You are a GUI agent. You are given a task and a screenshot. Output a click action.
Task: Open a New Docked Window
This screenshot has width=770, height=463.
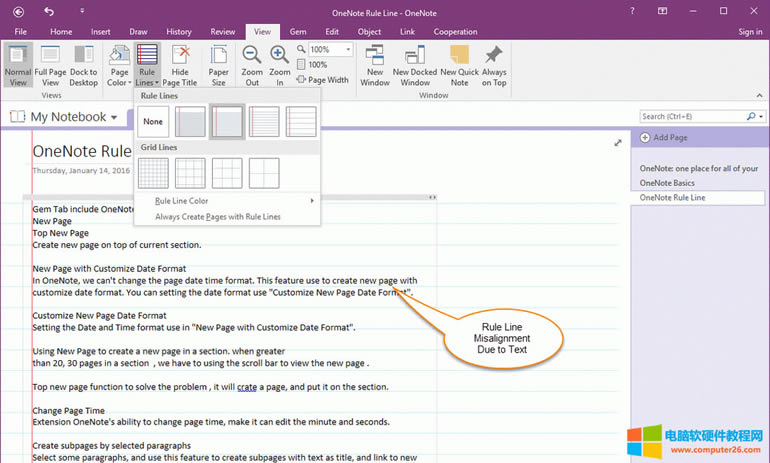[x=415, y=65]
